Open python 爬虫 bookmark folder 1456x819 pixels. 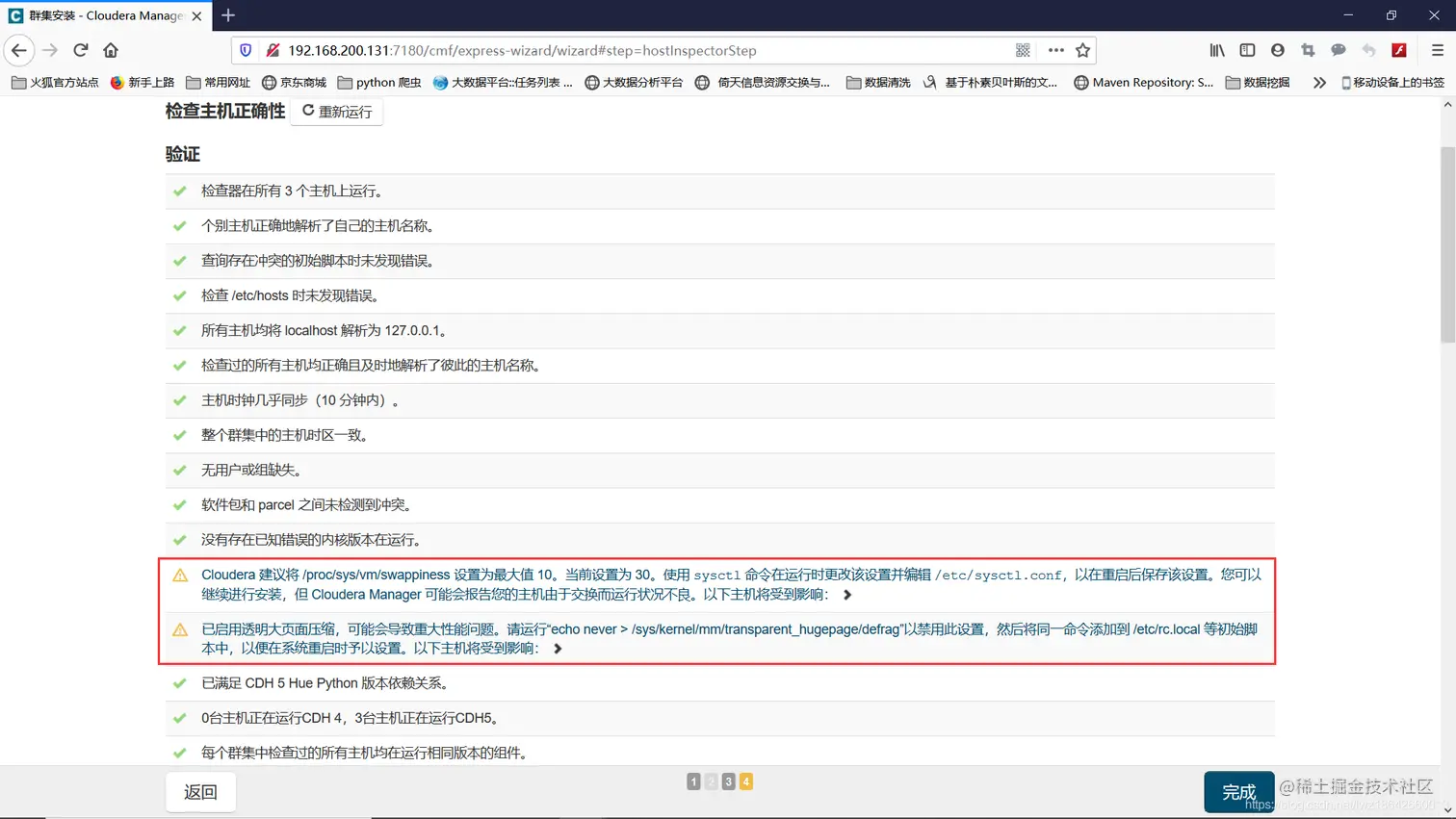click(379, 83)
